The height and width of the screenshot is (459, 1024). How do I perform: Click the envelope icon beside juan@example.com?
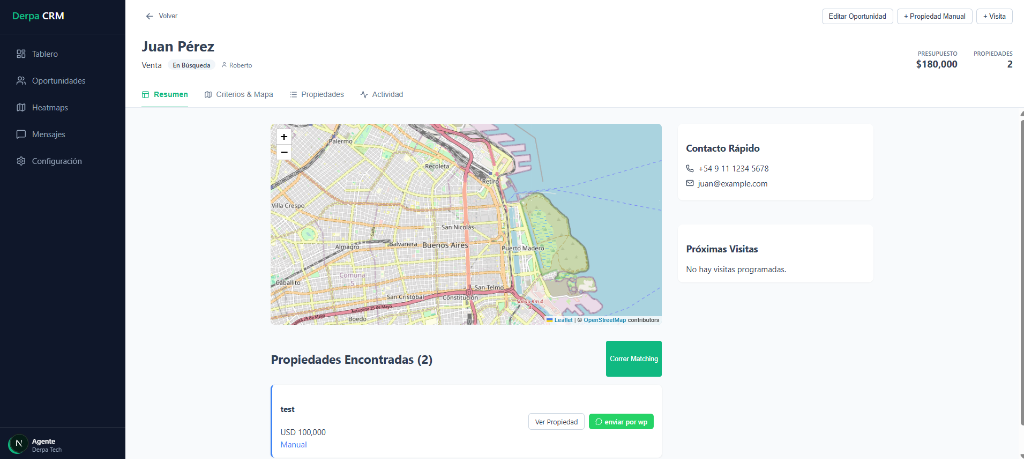coord(689,184)
